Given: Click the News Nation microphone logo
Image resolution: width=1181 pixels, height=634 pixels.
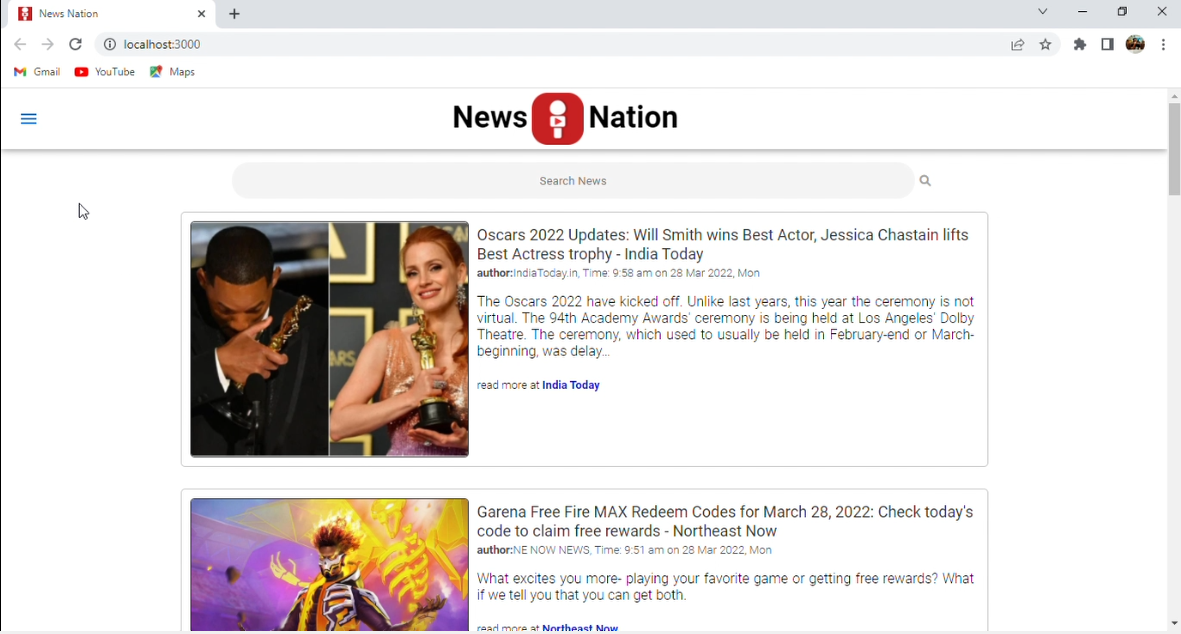Looking at the screenshot, I should pos(557,118).
